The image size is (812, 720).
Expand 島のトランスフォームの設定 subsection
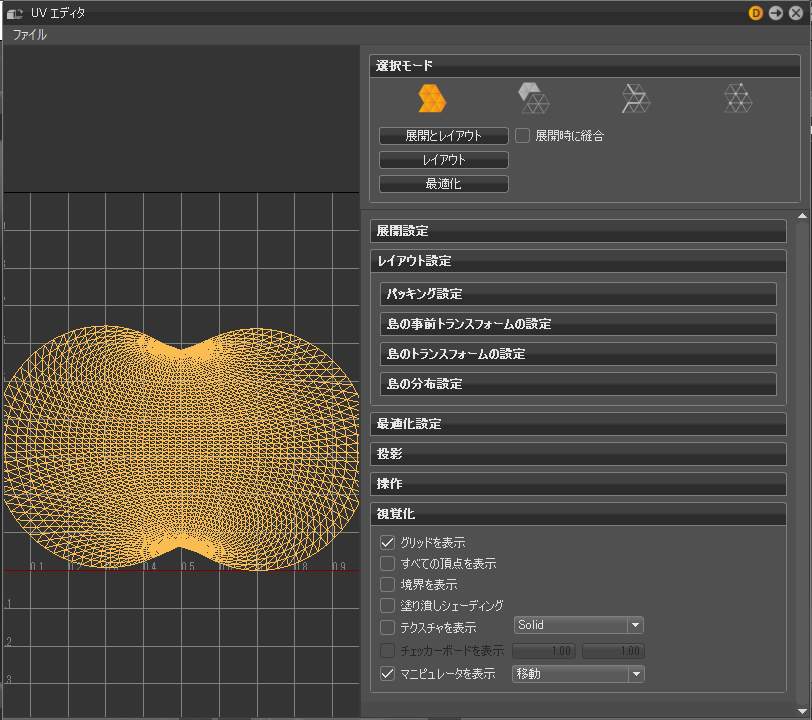[x=578, y=354]
